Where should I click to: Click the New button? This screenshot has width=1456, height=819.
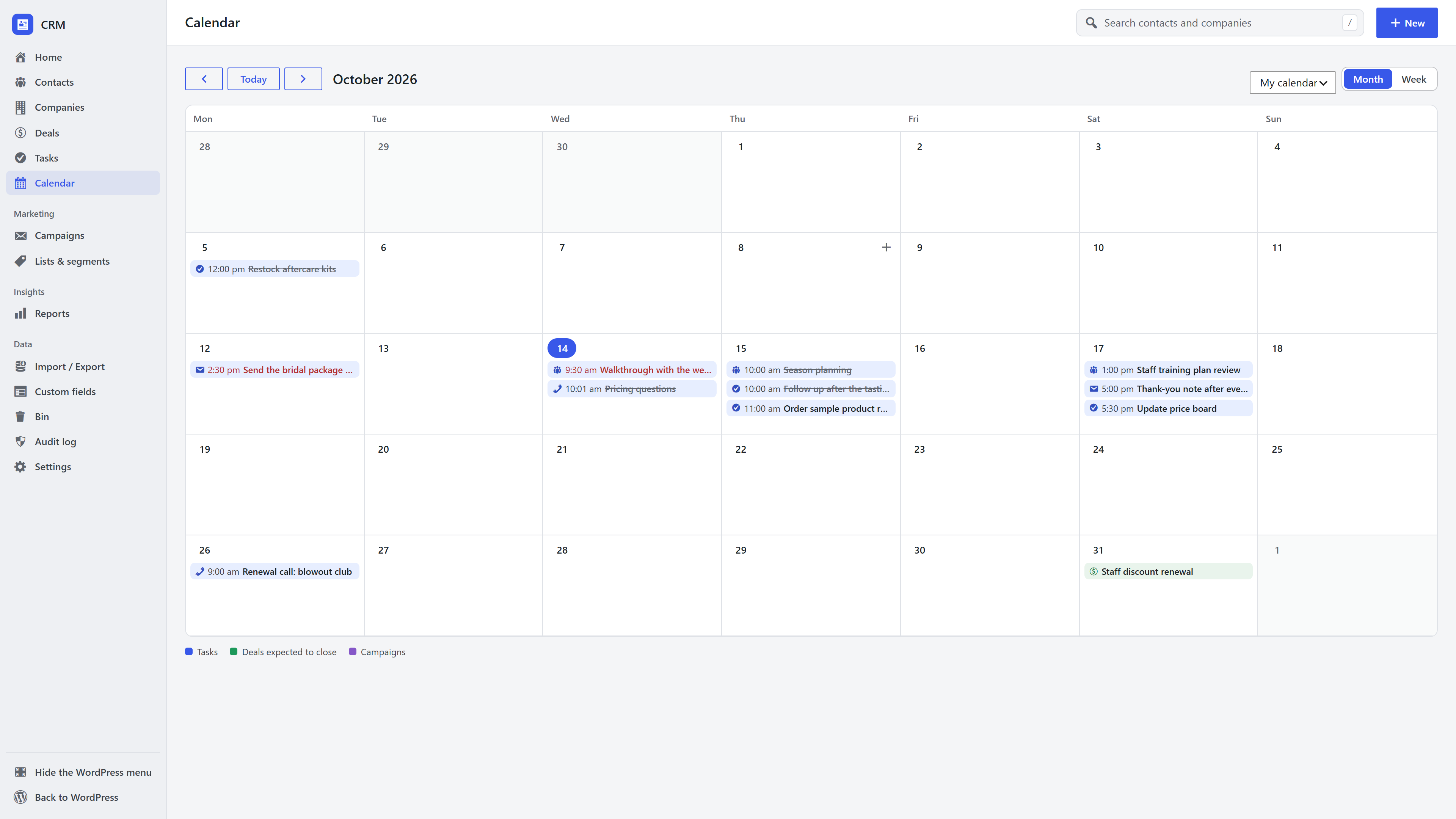(x=1407, y=23)
